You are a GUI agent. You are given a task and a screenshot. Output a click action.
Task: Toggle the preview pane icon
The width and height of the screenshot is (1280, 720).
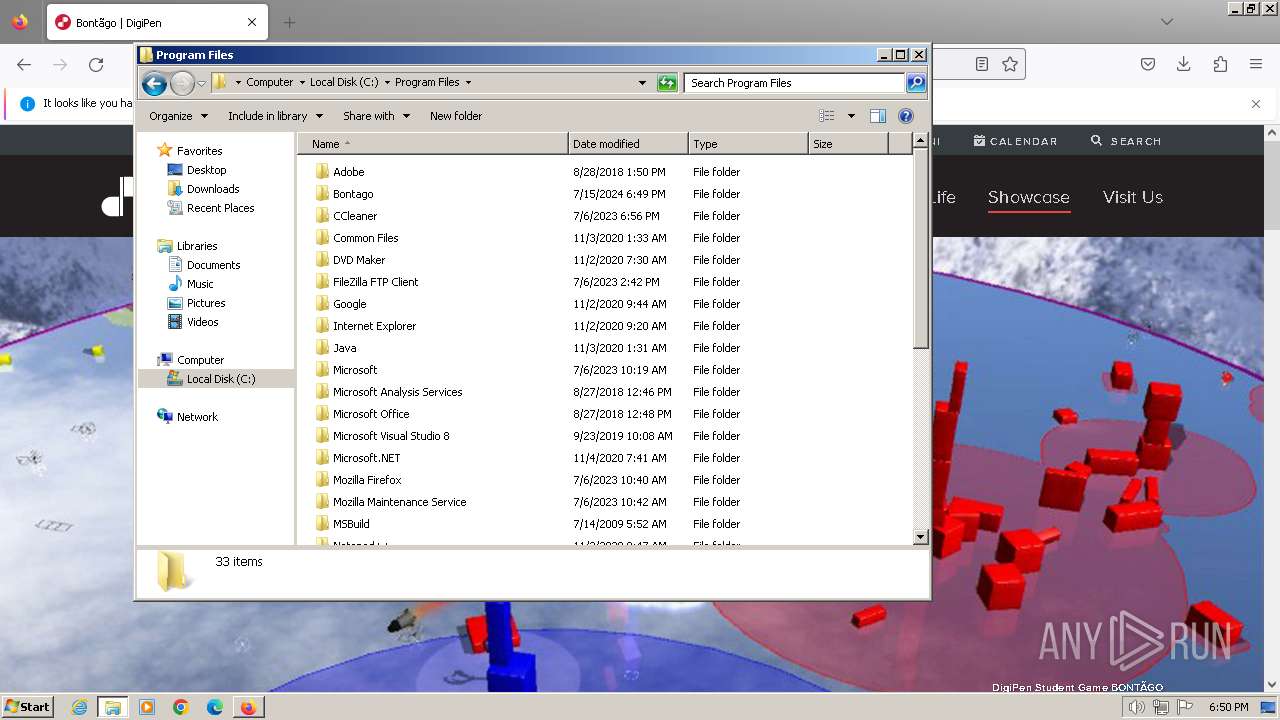click(878, 116)
